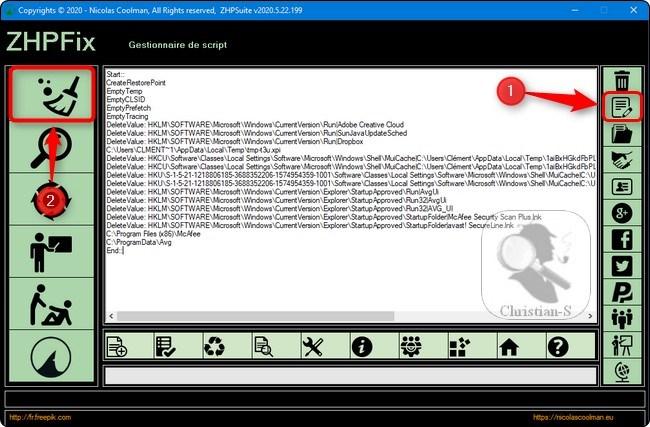
Task: Click the DeleteValue line ending 'Run|AvgUi'
Action: (x=272, y=192)
